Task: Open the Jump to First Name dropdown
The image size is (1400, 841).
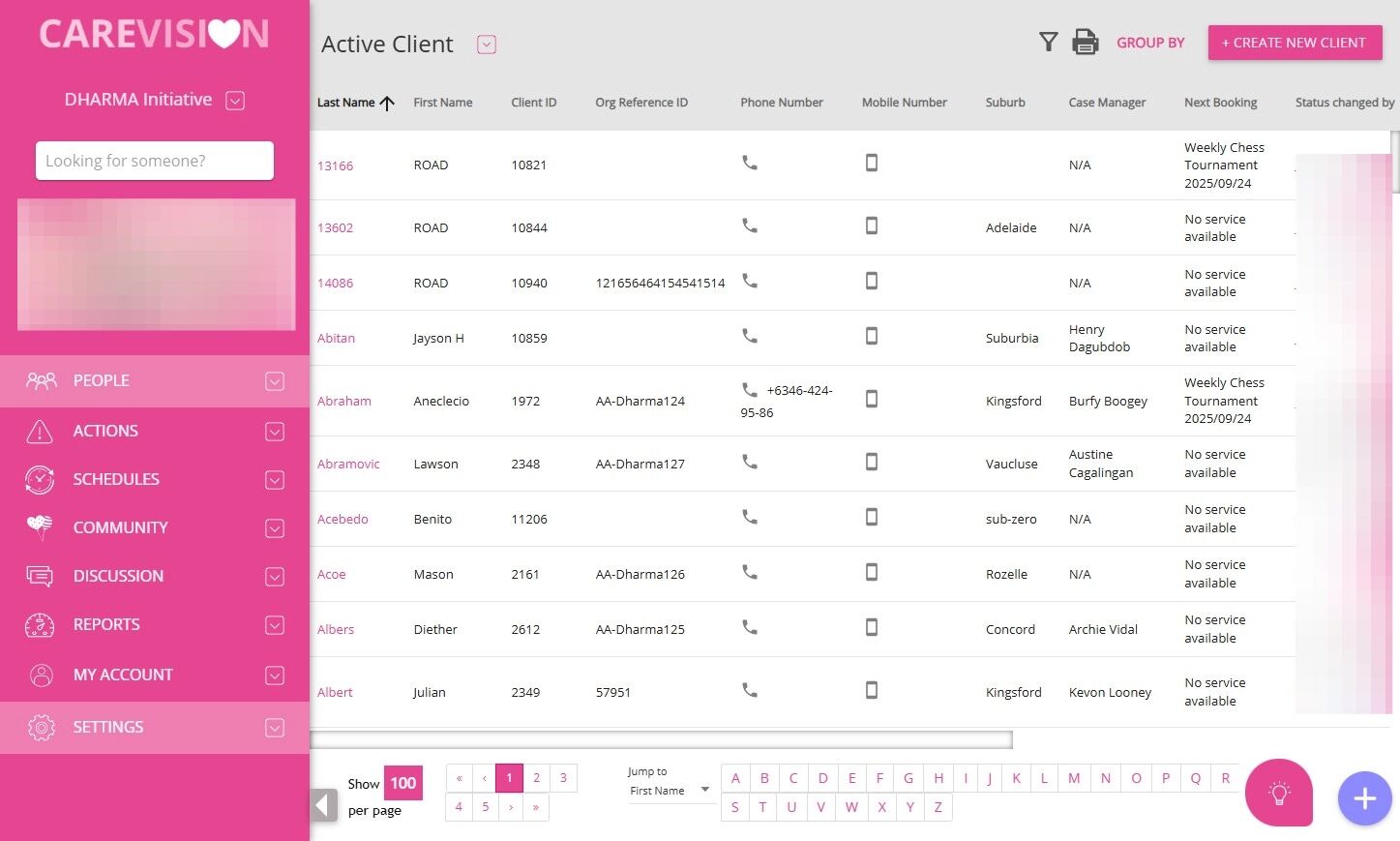Action: (670, 791)
